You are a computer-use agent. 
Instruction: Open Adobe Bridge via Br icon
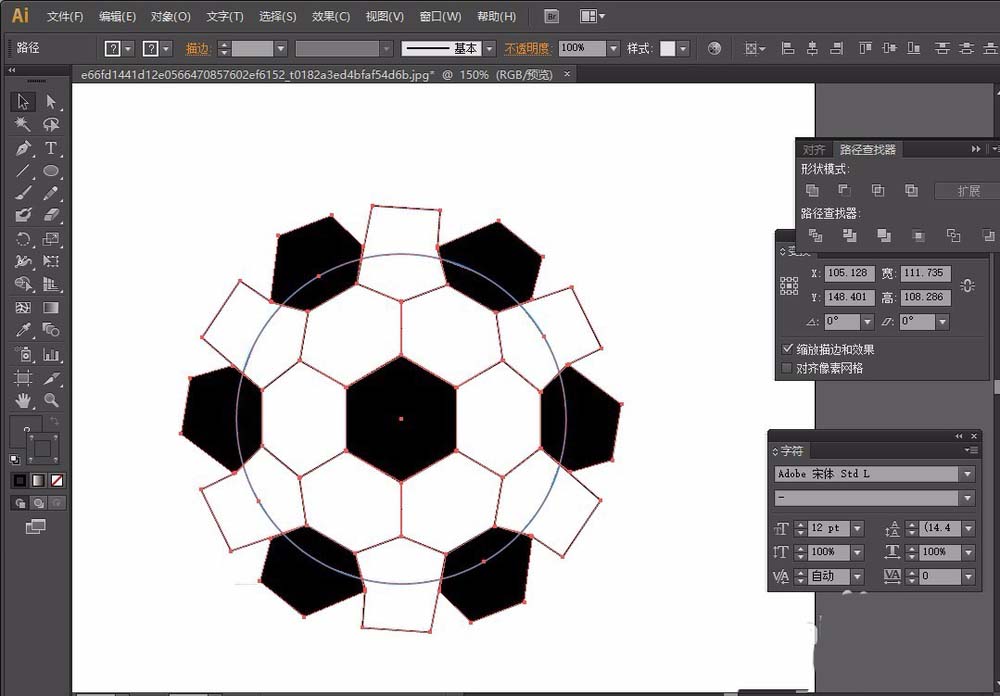551,16
